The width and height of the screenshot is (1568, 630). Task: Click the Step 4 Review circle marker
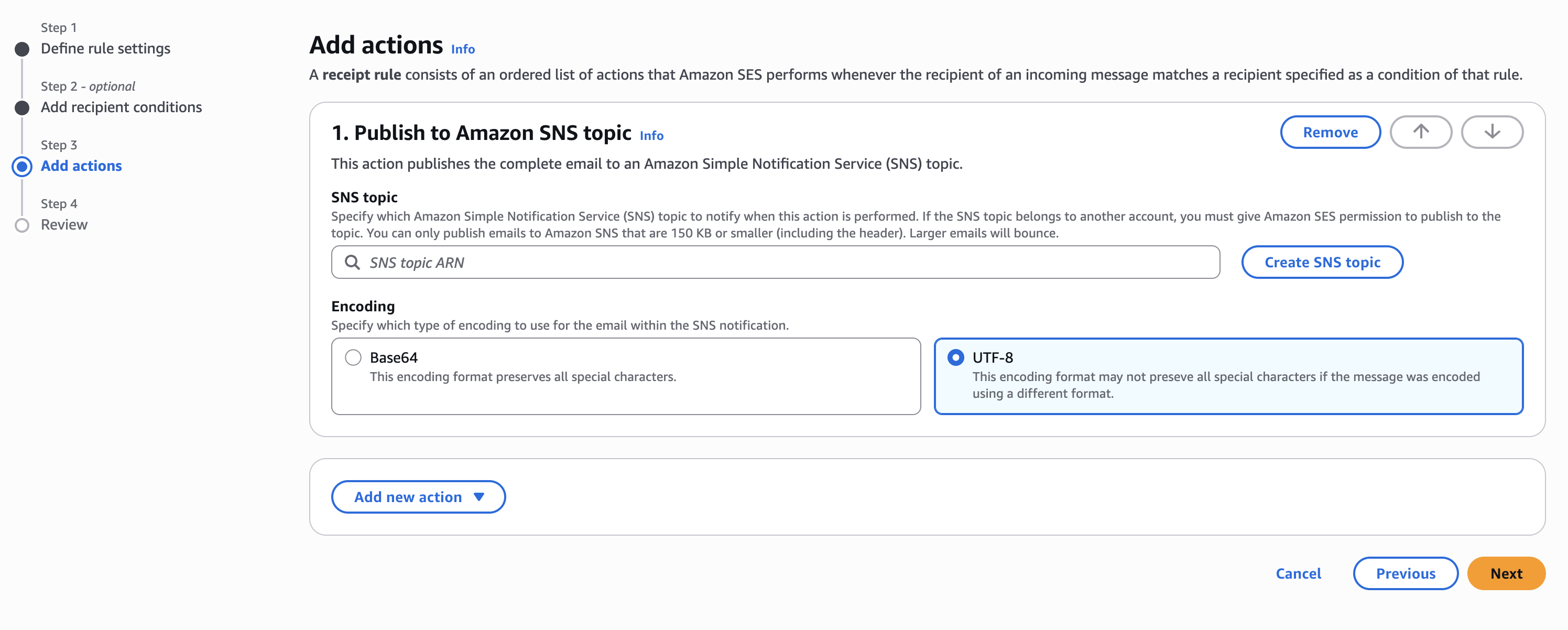(x=22, y=225)
